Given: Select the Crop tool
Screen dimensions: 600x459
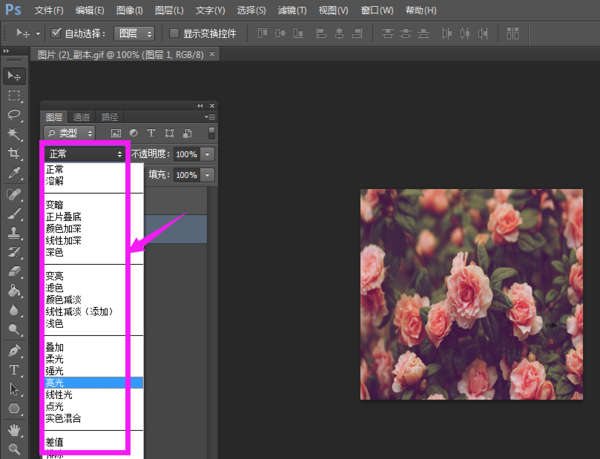Looking at the screenshot, I should pyautogui.click(x=14, y=154).
